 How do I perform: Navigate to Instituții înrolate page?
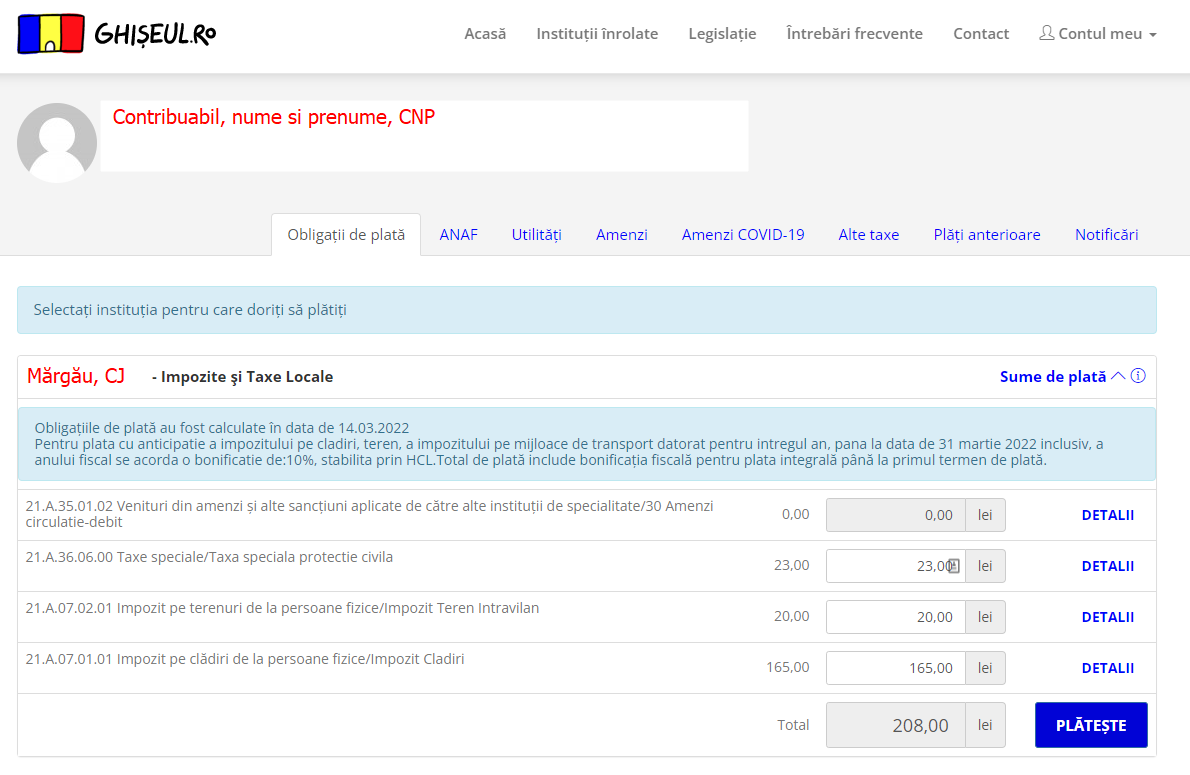[597, 33]
